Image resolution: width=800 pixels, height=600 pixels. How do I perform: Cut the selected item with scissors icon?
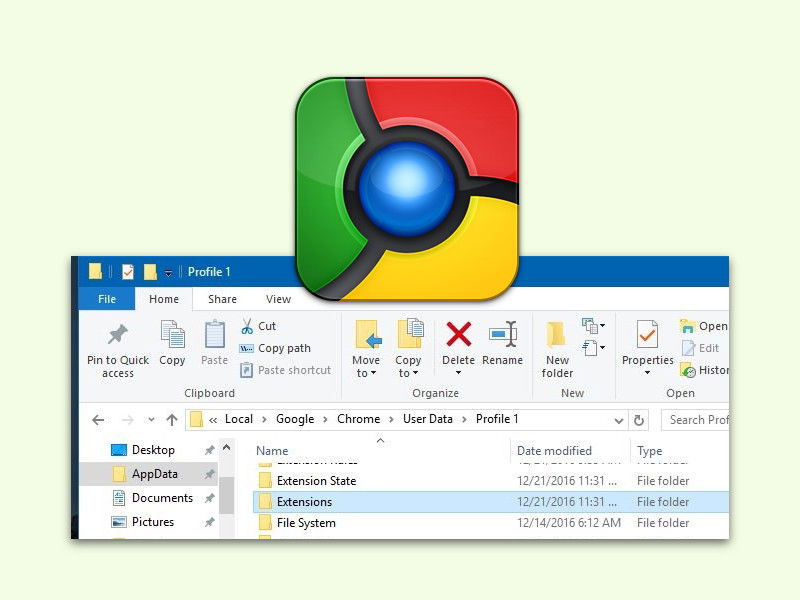click(247, 326)
